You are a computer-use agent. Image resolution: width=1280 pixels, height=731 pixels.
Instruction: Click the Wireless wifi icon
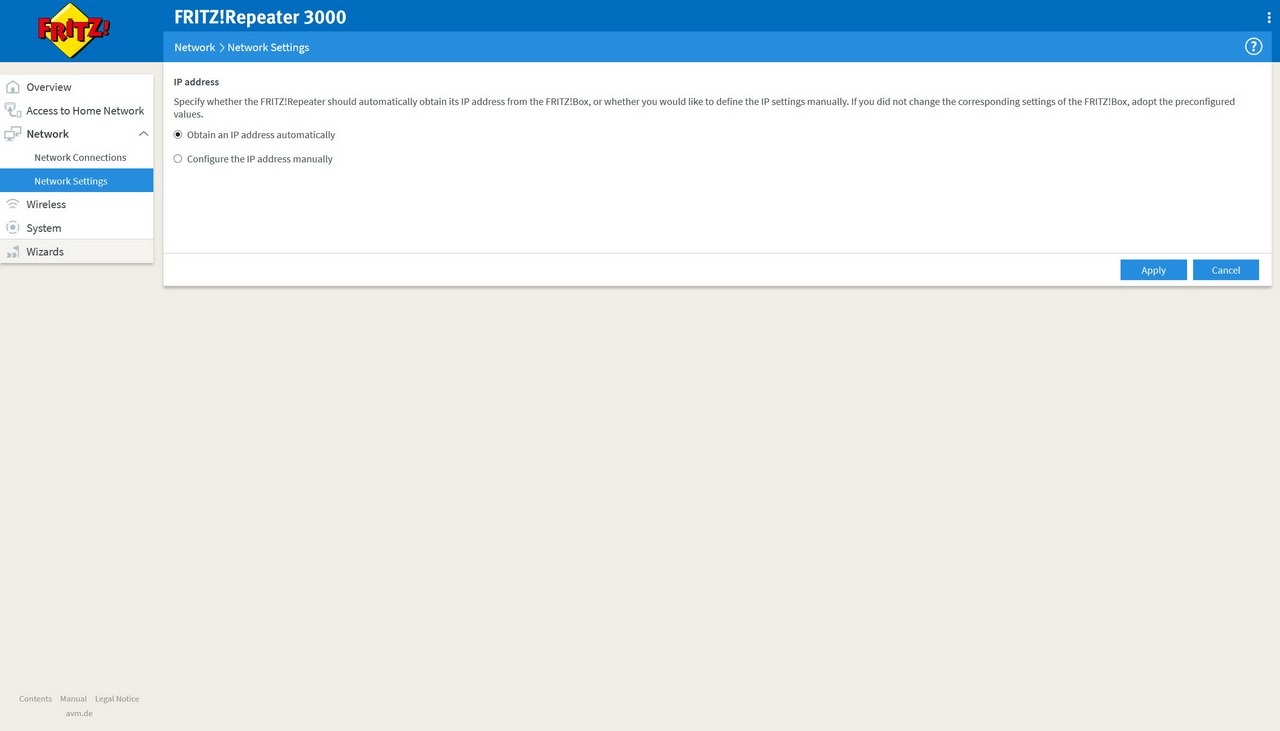[x=13, y=204]
